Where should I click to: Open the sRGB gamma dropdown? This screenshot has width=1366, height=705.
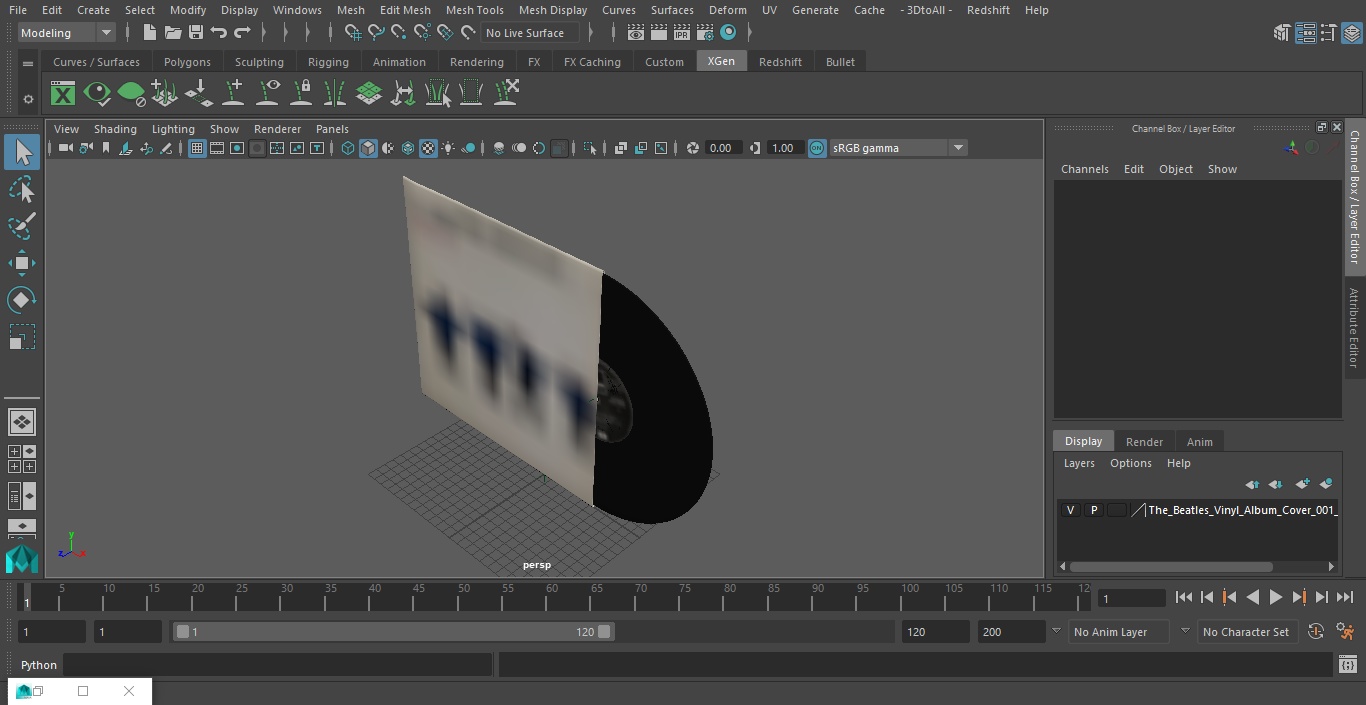[x=898, y=148]
